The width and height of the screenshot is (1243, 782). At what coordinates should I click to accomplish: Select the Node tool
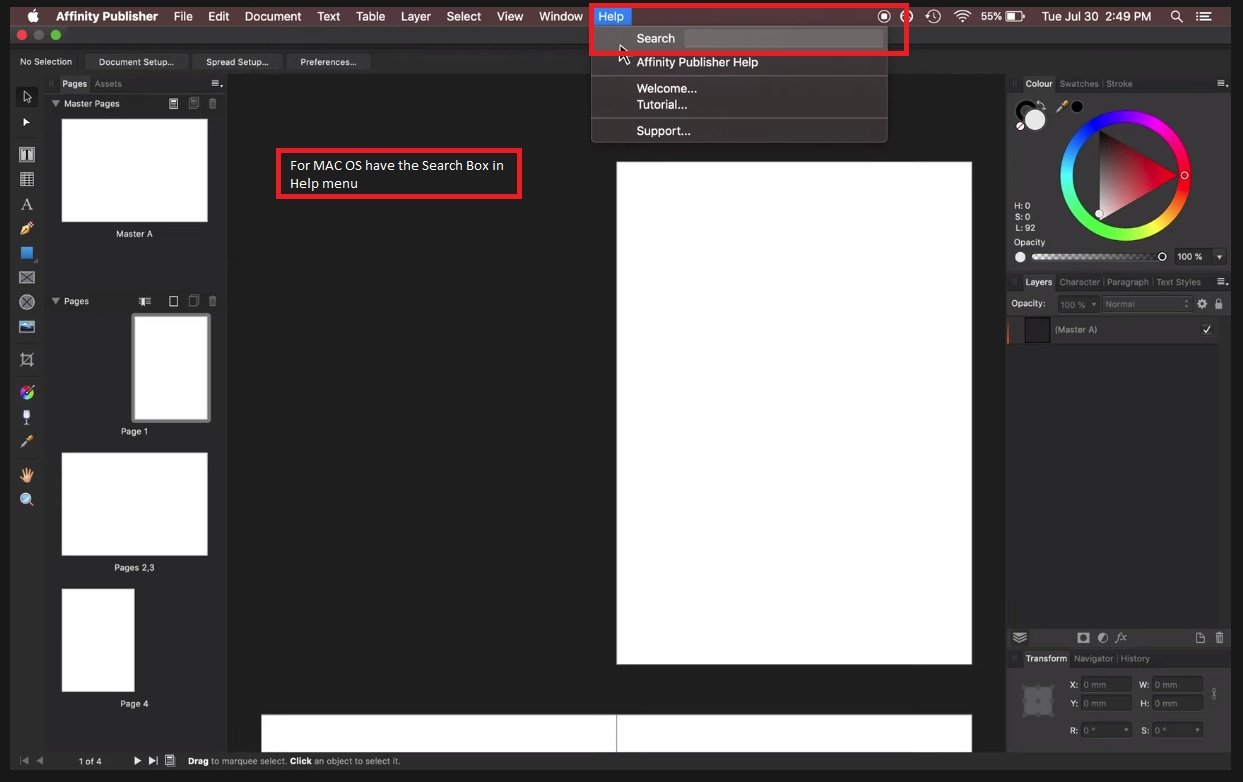click(27, 122)
